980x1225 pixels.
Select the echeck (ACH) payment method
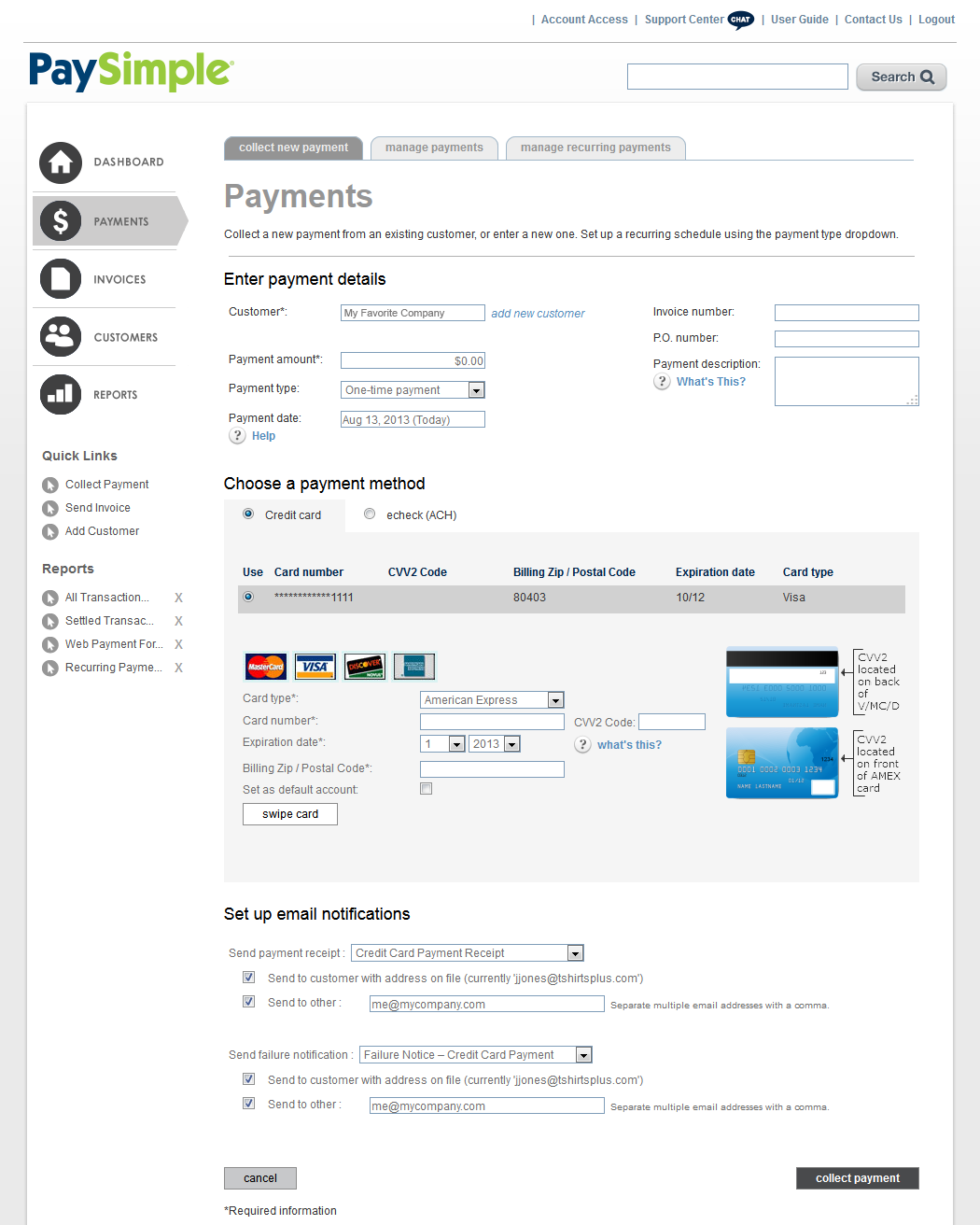[x=370, y=513]
